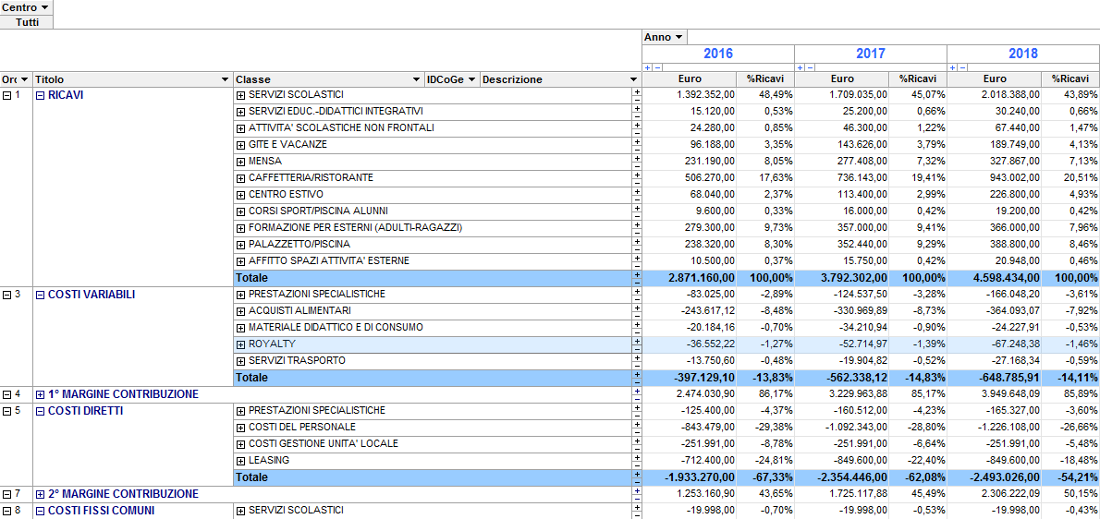Image resolution: width=1100 pixels, height=519 pixels.
Task: Select the 943.002,00 cell
Action: (995, 178)
